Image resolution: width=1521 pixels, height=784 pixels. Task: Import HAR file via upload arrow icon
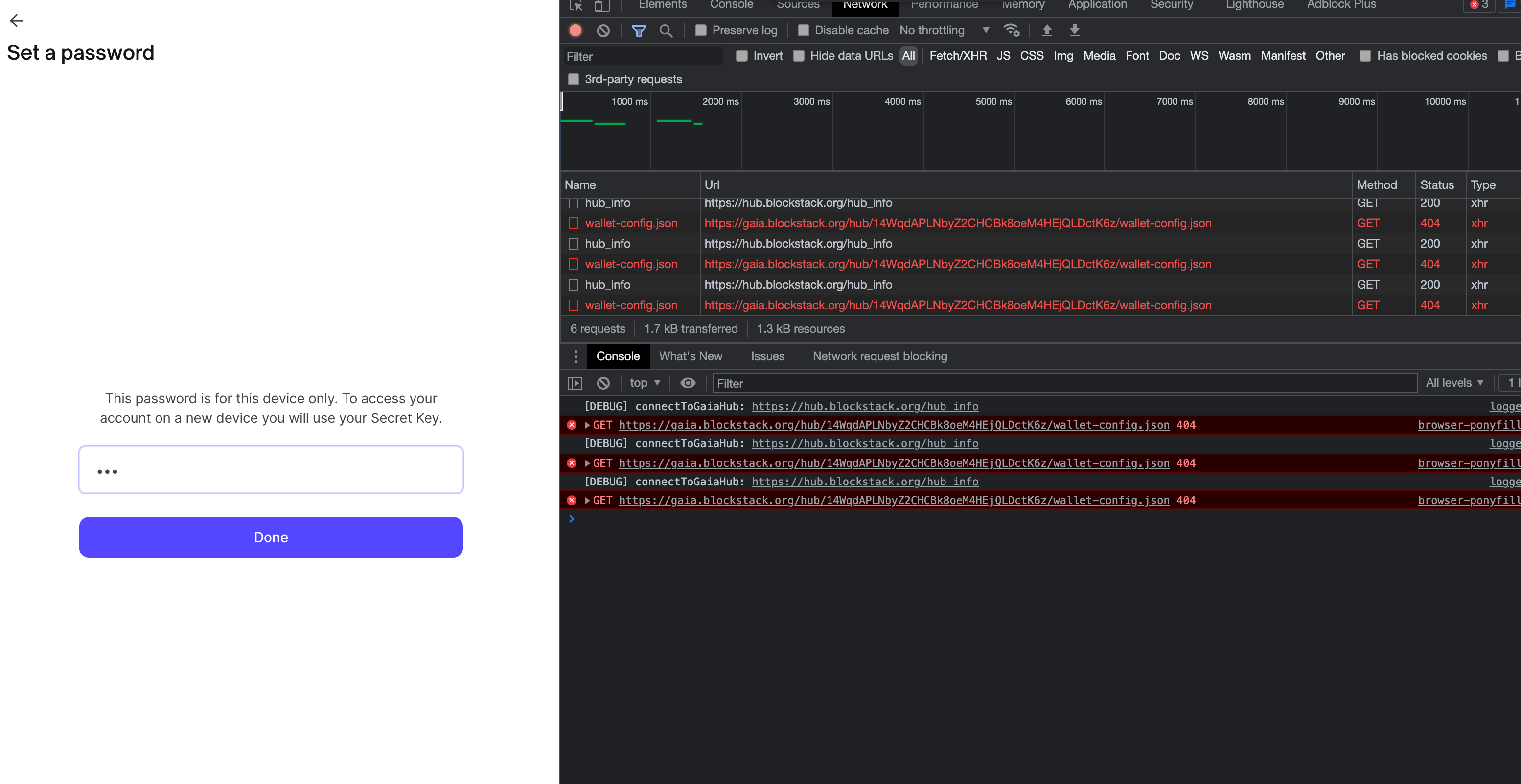[1047, 30]
